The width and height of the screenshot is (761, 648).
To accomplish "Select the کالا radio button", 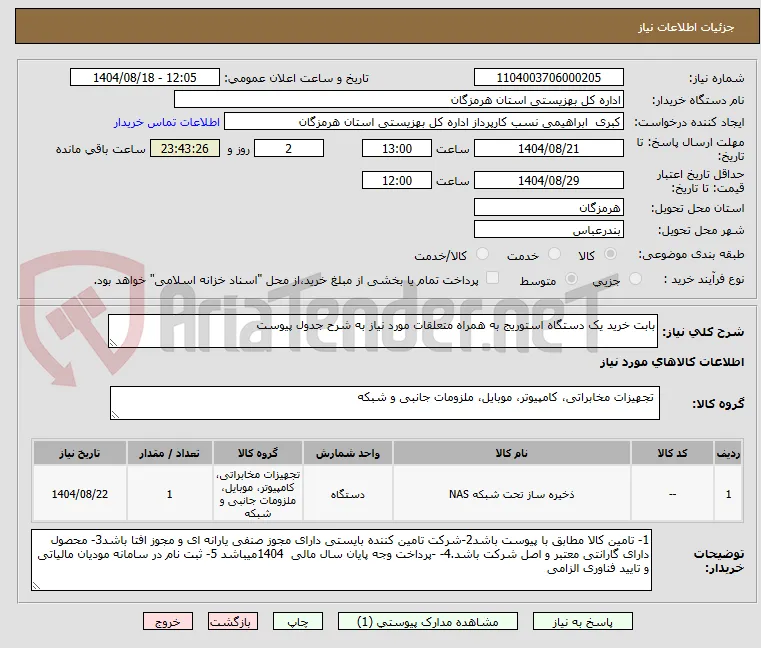I will (611, 254).
